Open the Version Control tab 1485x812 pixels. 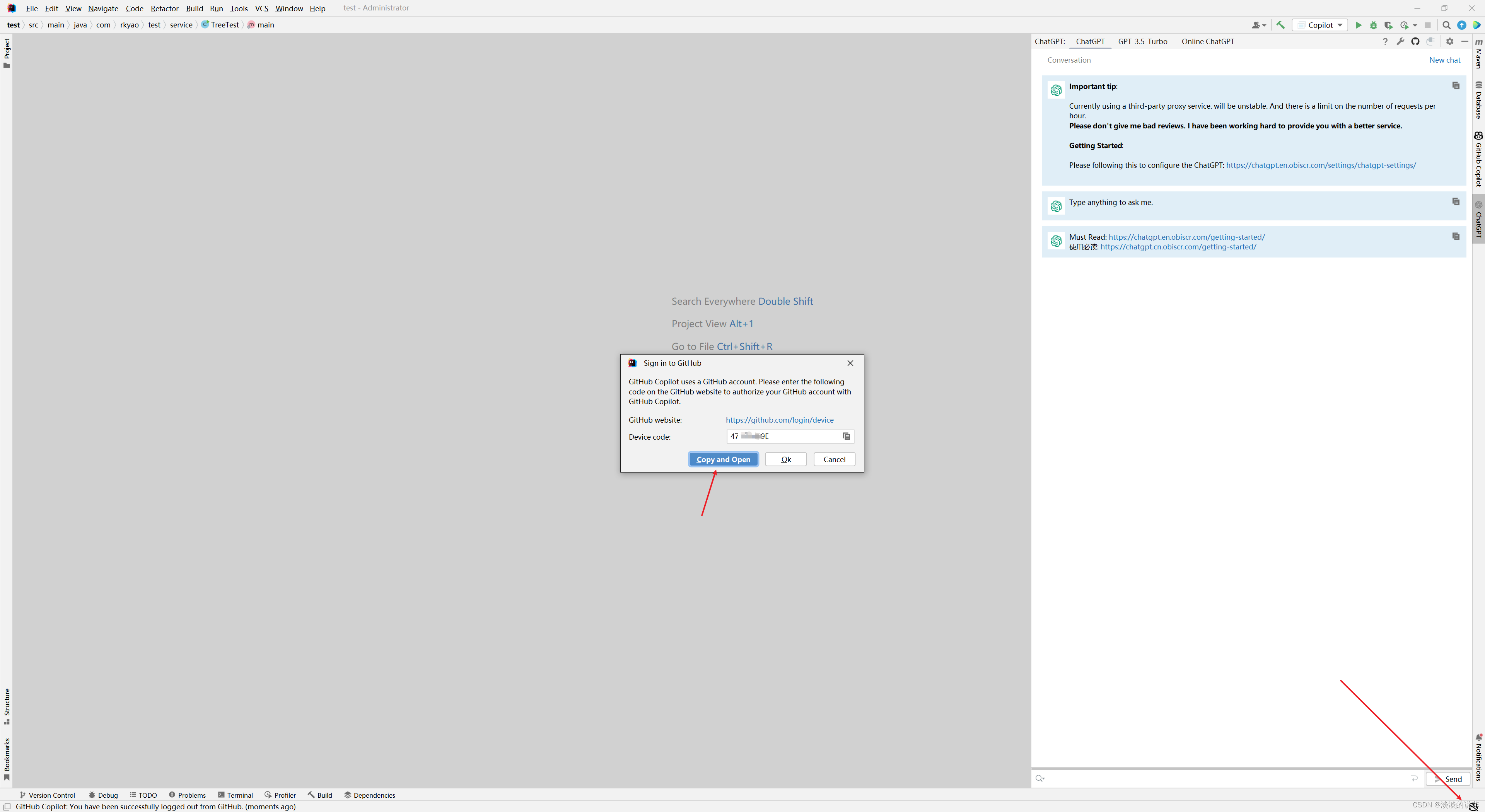48,795
